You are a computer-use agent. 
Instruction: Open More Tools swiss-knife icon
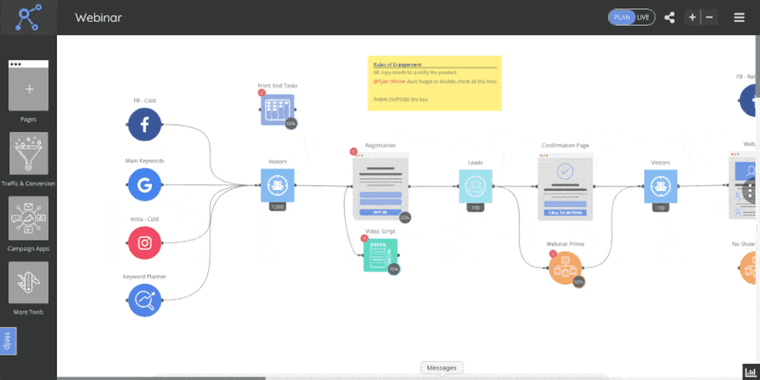[29, 283]
